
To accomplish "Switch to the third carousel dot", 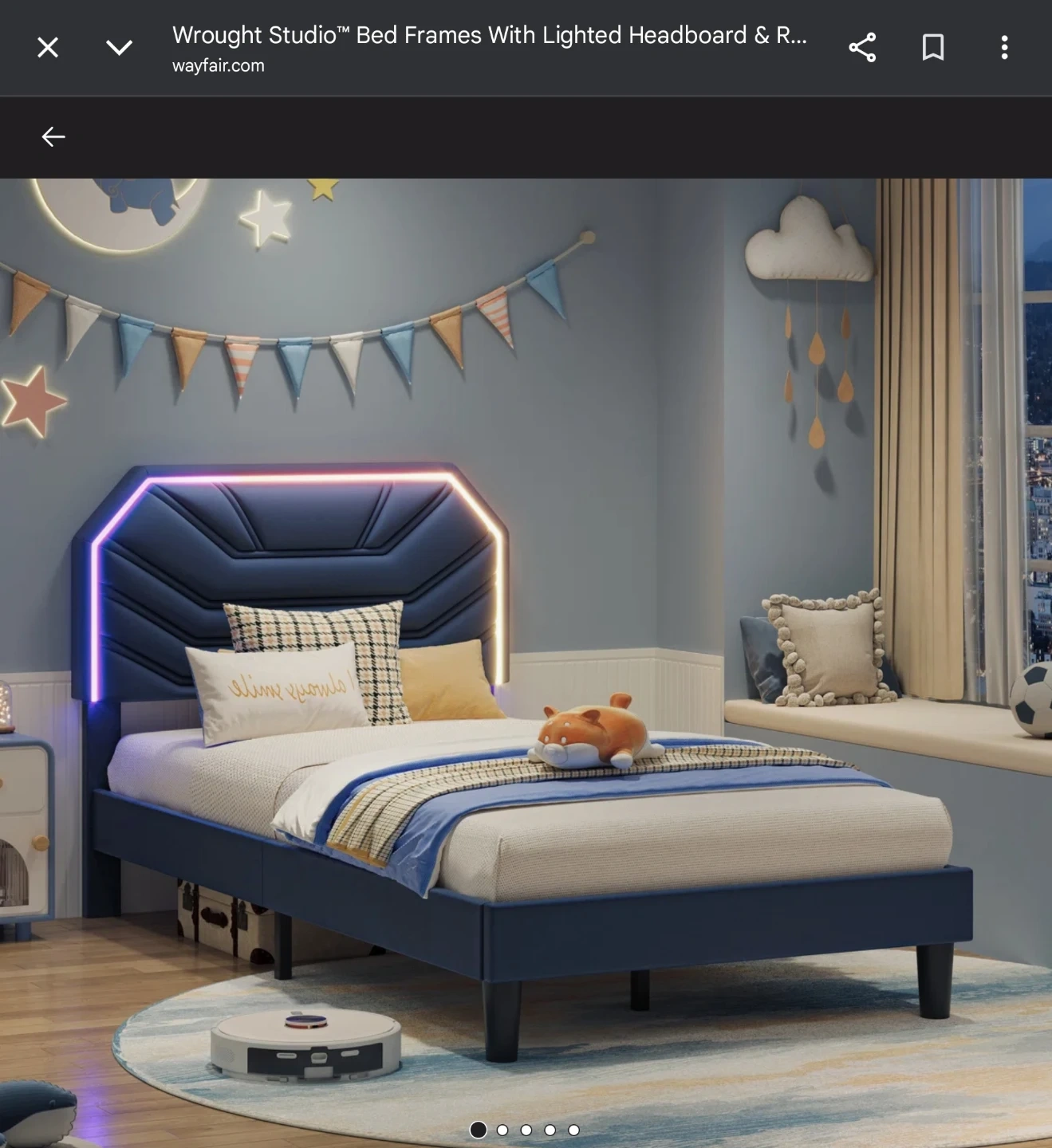I will 526,1130.
